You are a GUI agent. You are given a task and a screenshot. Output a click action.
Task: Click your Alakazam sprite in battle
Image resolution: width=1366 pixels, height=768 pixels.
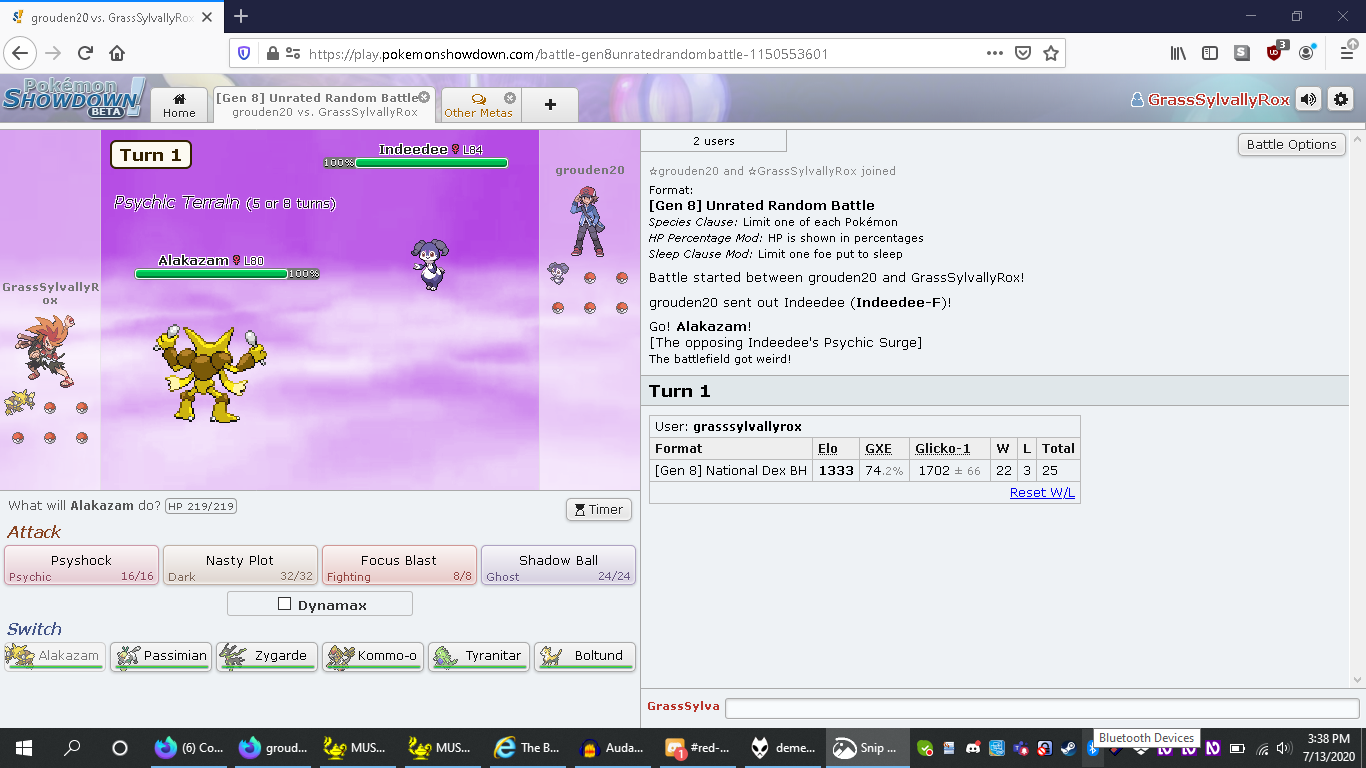pos(210,374)
